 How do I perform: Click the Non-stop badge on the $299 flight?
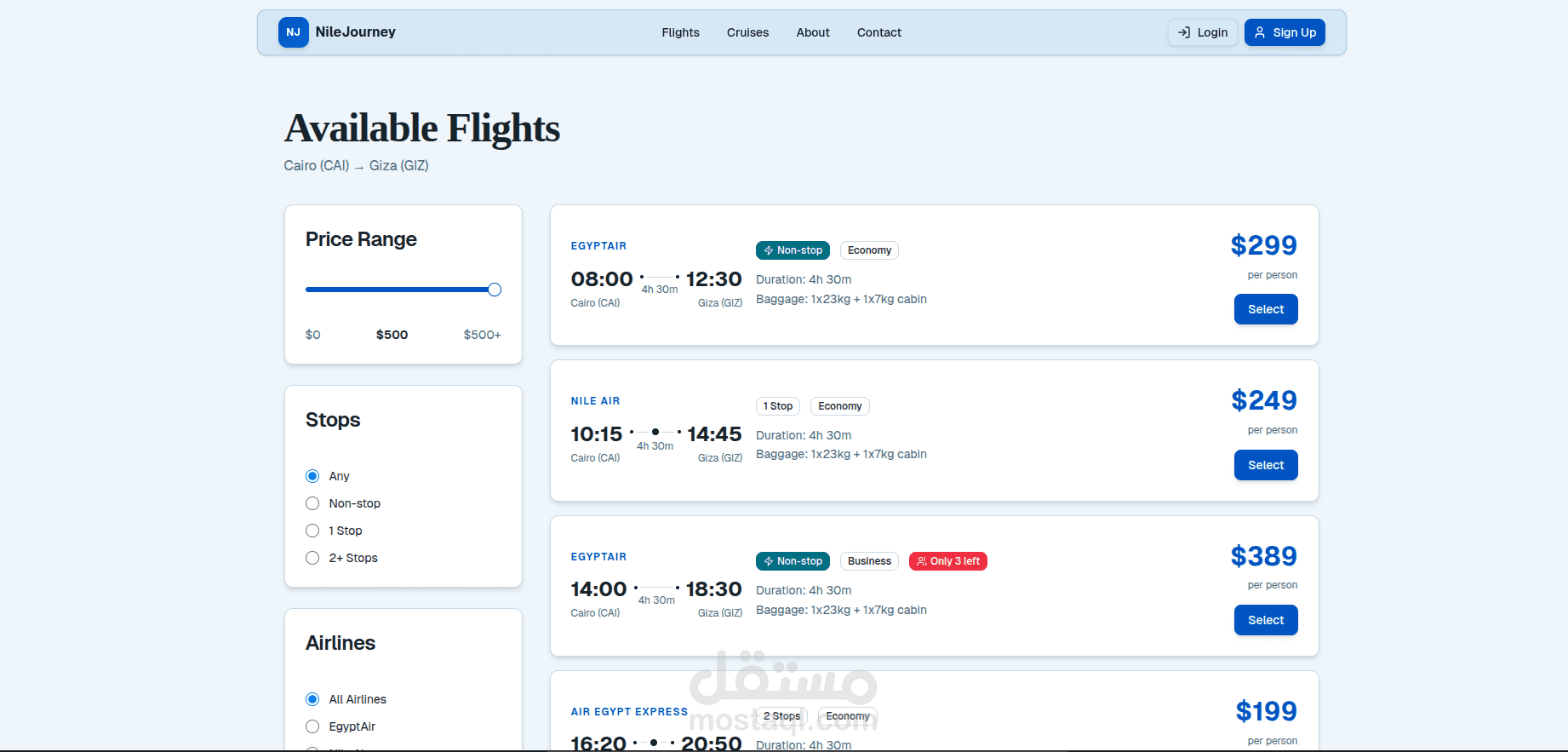coord(793,250)
